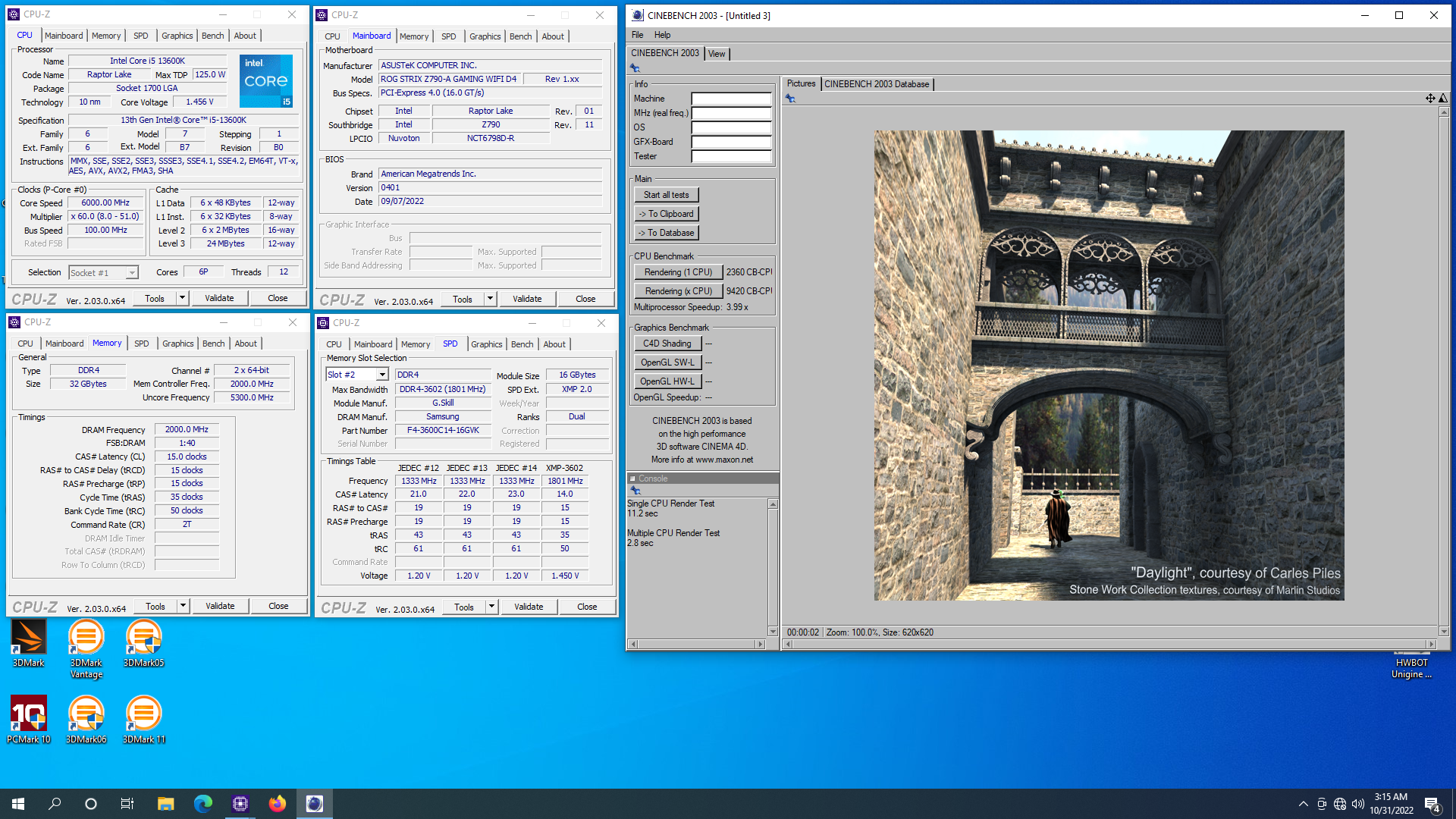The height and width of the screenshot is (819, 1456).
Task: Click Validate in the Memory CPU-Z window
Action: [220, 606]
